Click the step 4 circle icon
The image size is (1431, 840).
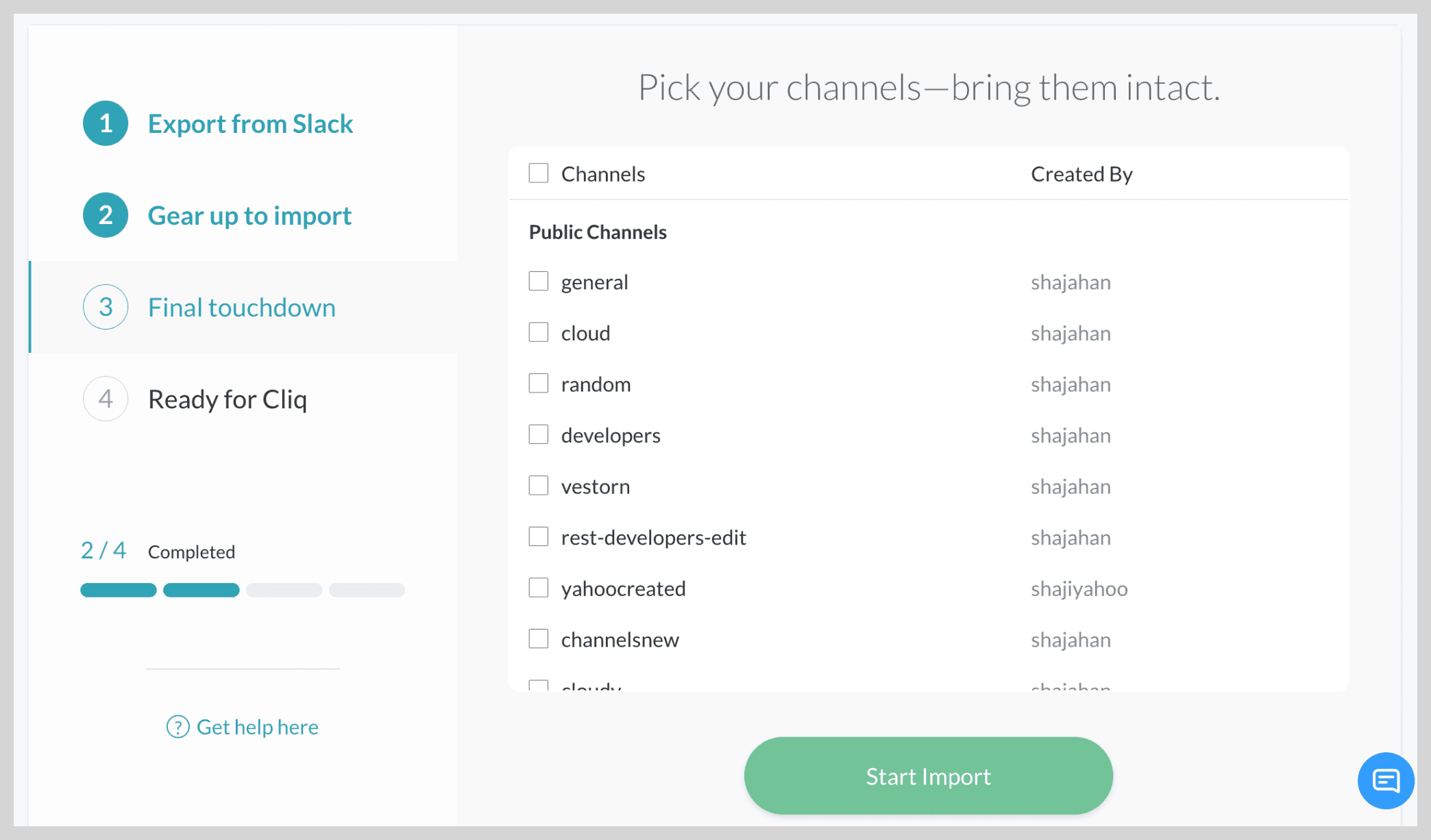click(x=106, y=399)
